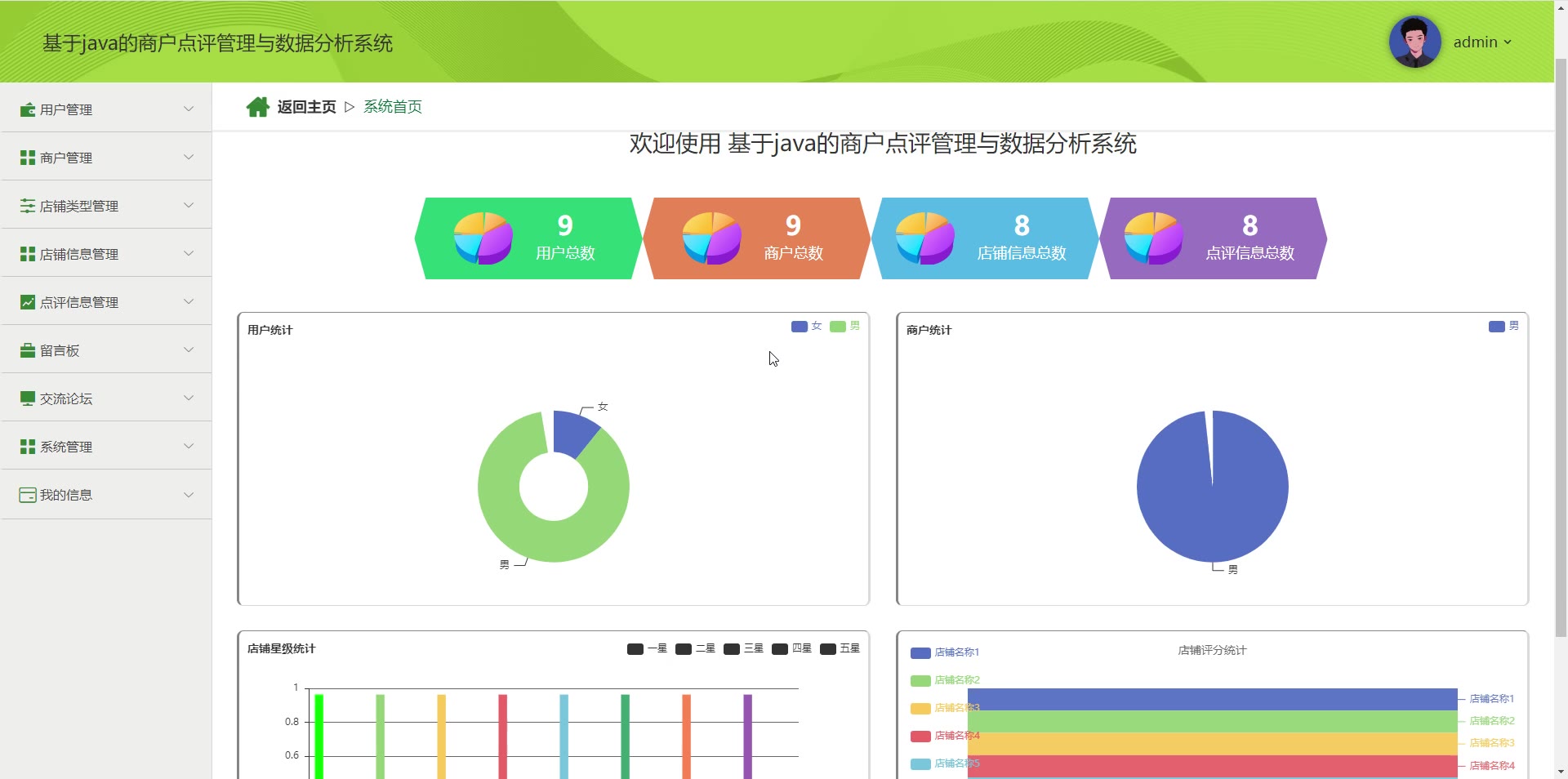Click the 基于java的商户点评管理与数据分析系统 header title
The width and height of the screenshot is (1568, 779).
(217, 43)
